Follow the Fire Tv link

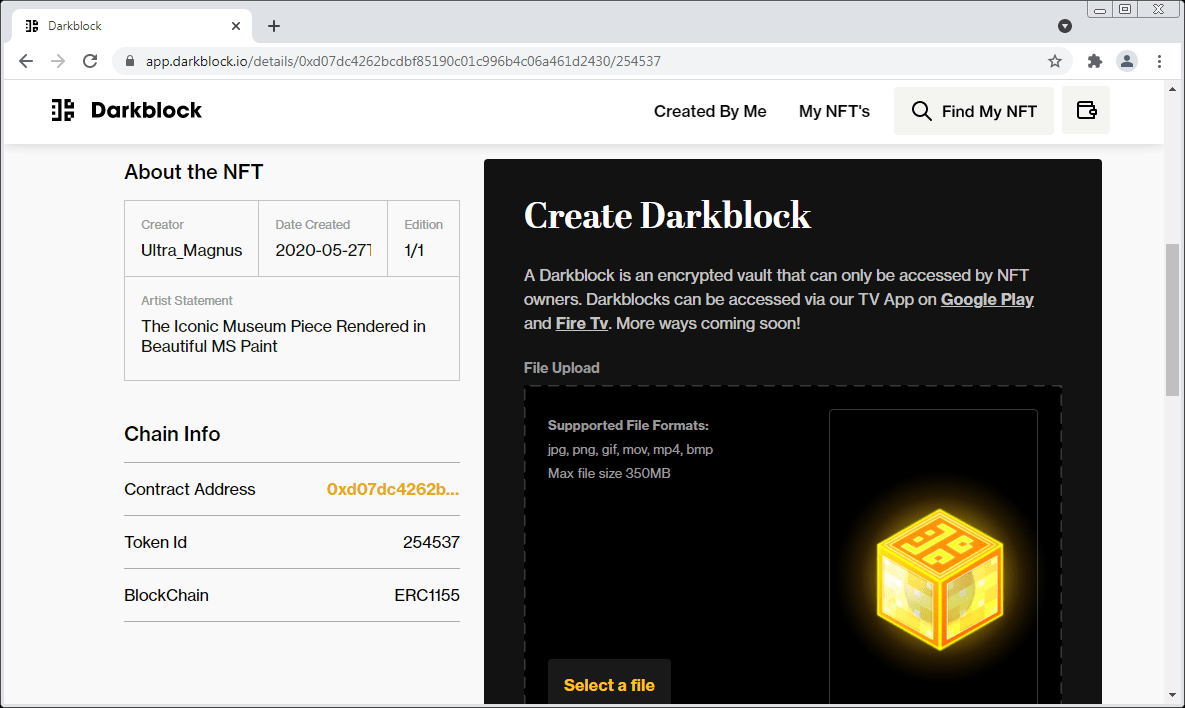pyautogui.click(x=581, y=323)
